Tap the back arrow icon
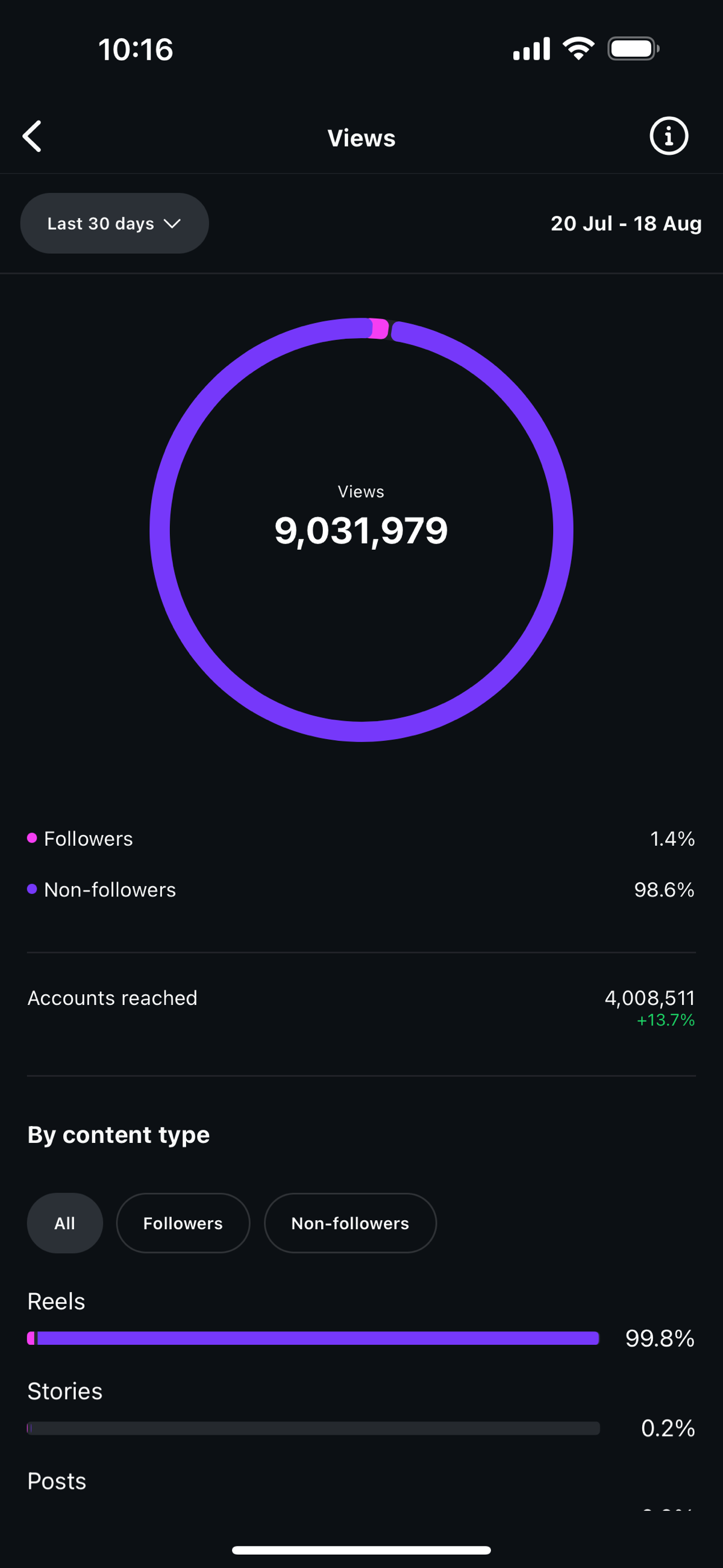Image resolution: width=723 pixels, height=1568 pixels. tap(33, 136)
